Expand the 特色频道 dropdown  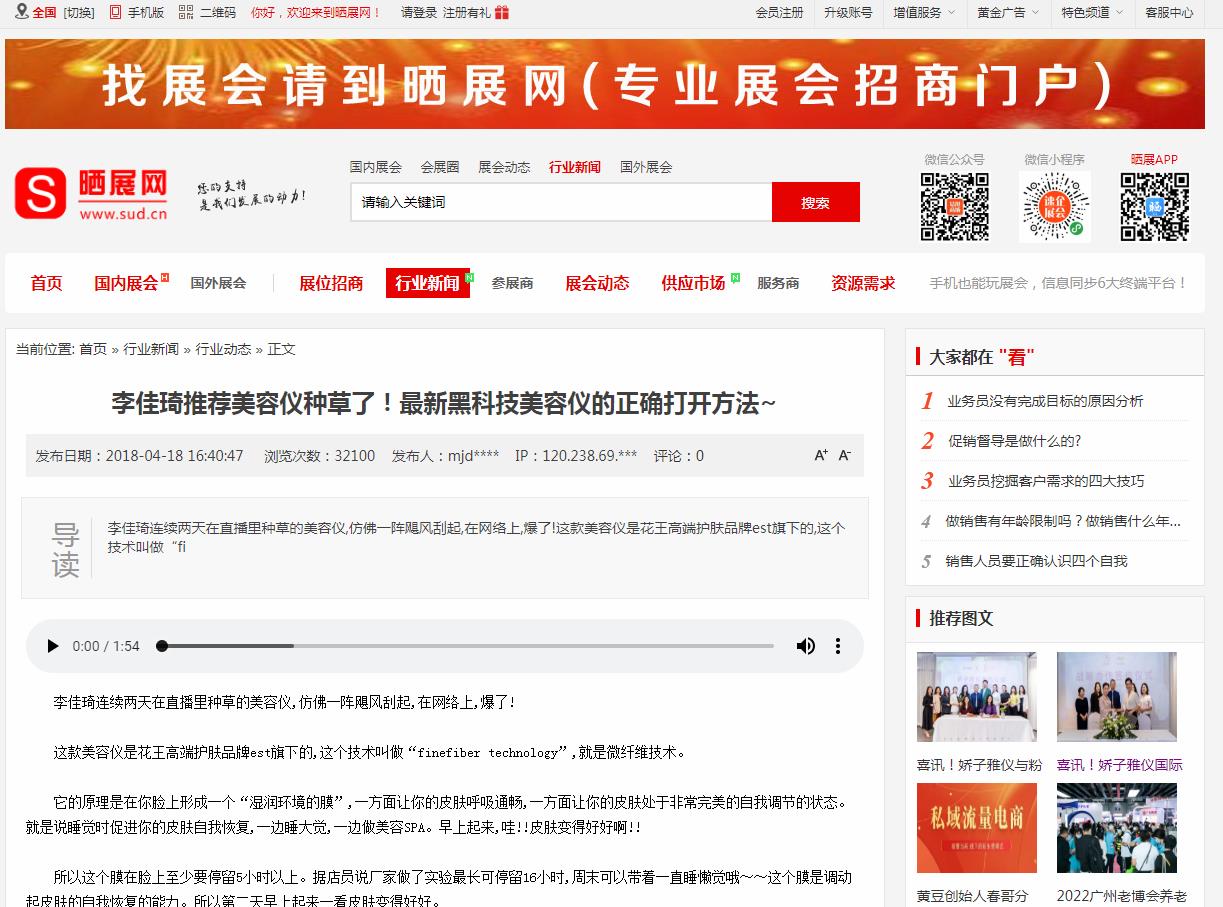(x=1092, y=12)
